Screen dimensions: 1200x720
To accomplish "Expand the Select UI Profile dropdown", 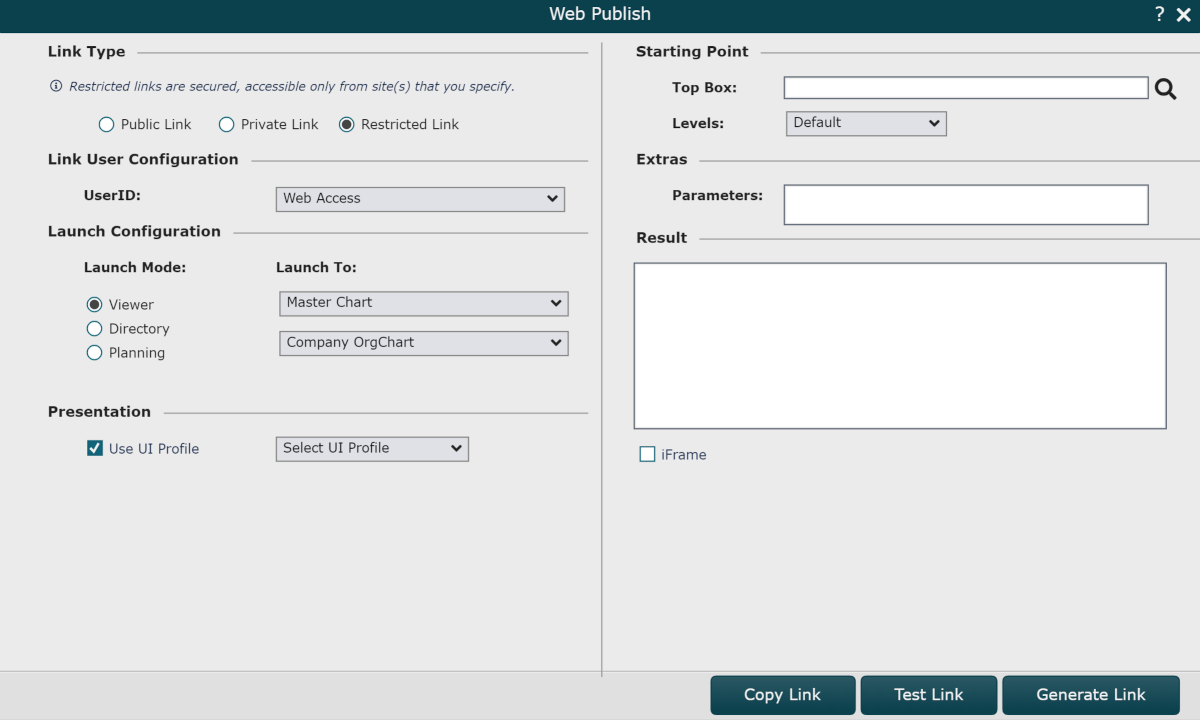I will pos(371,449).
